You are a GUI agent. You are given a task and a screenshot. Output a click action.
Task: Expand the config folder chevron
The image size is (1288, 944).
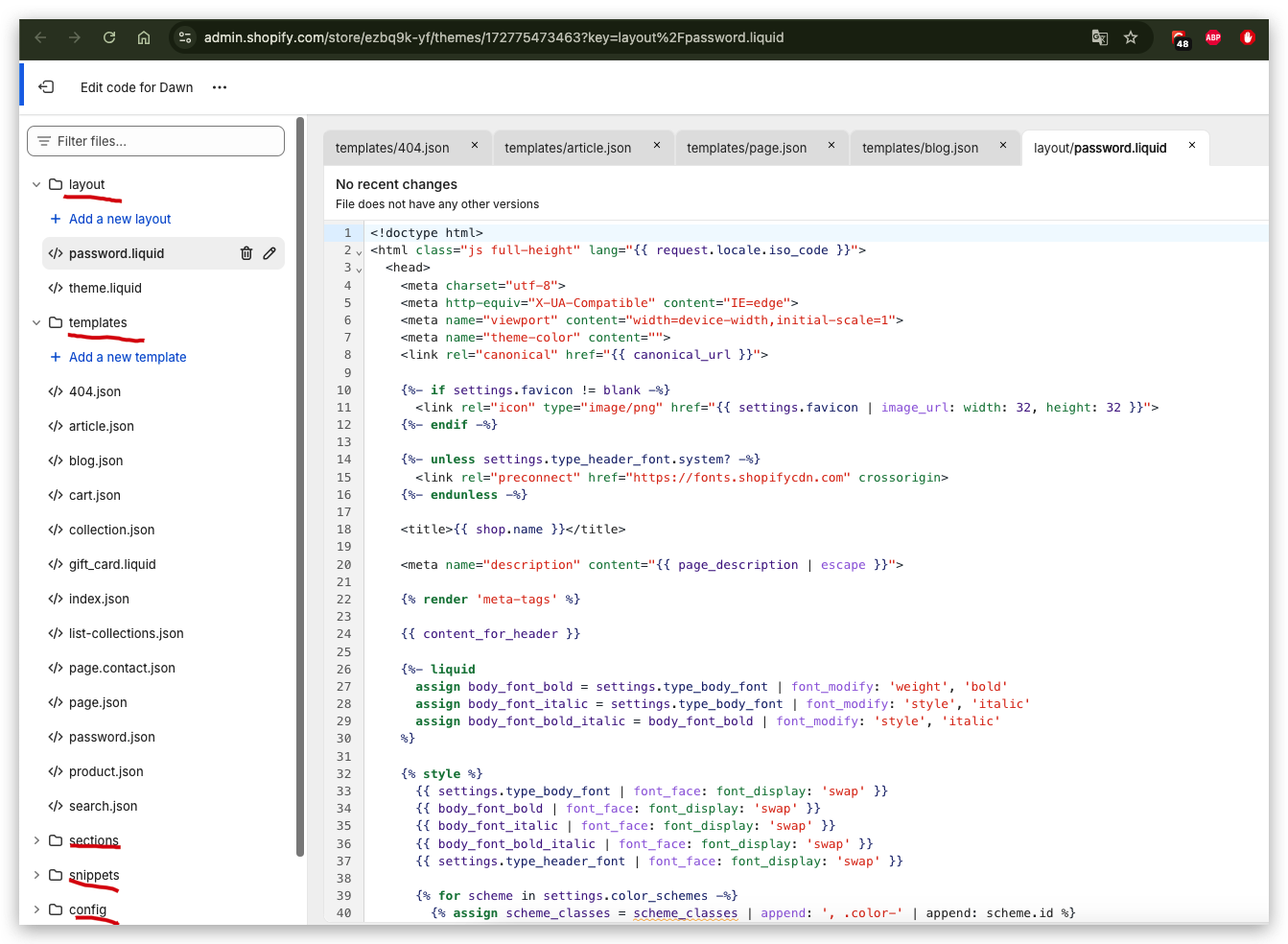pyautogui.click(x=36, y=909)
